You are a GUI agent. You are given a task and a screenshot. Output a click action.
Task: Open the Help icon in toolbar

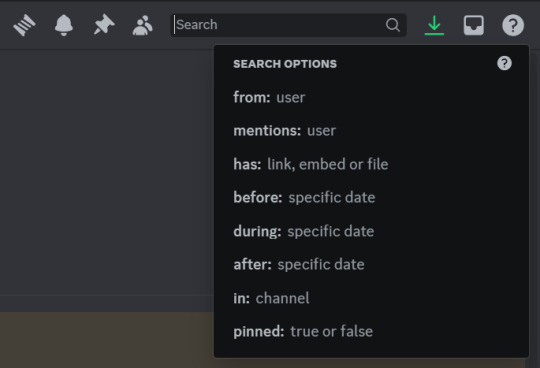coord(513,25)
